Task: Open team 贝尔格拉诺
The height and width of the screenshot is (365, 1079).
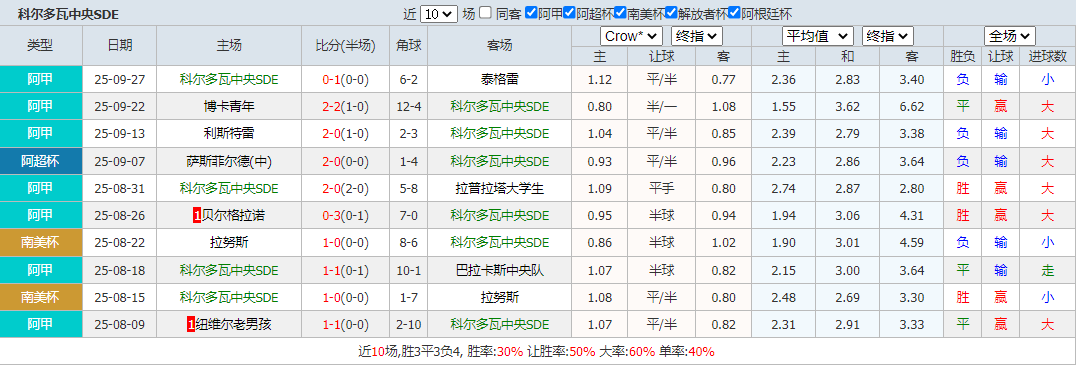Action: point(233,216)
